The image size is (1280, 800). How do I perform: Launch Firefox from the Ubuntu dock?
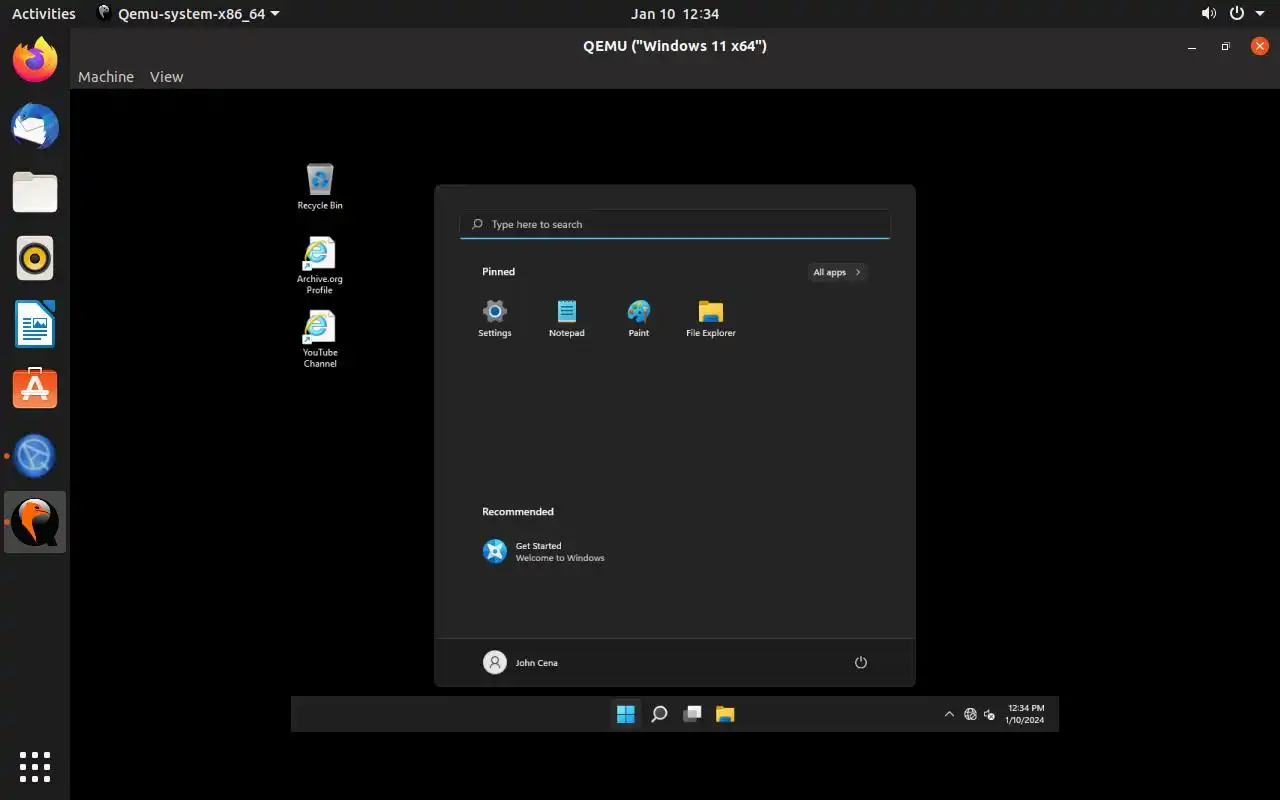35,61
